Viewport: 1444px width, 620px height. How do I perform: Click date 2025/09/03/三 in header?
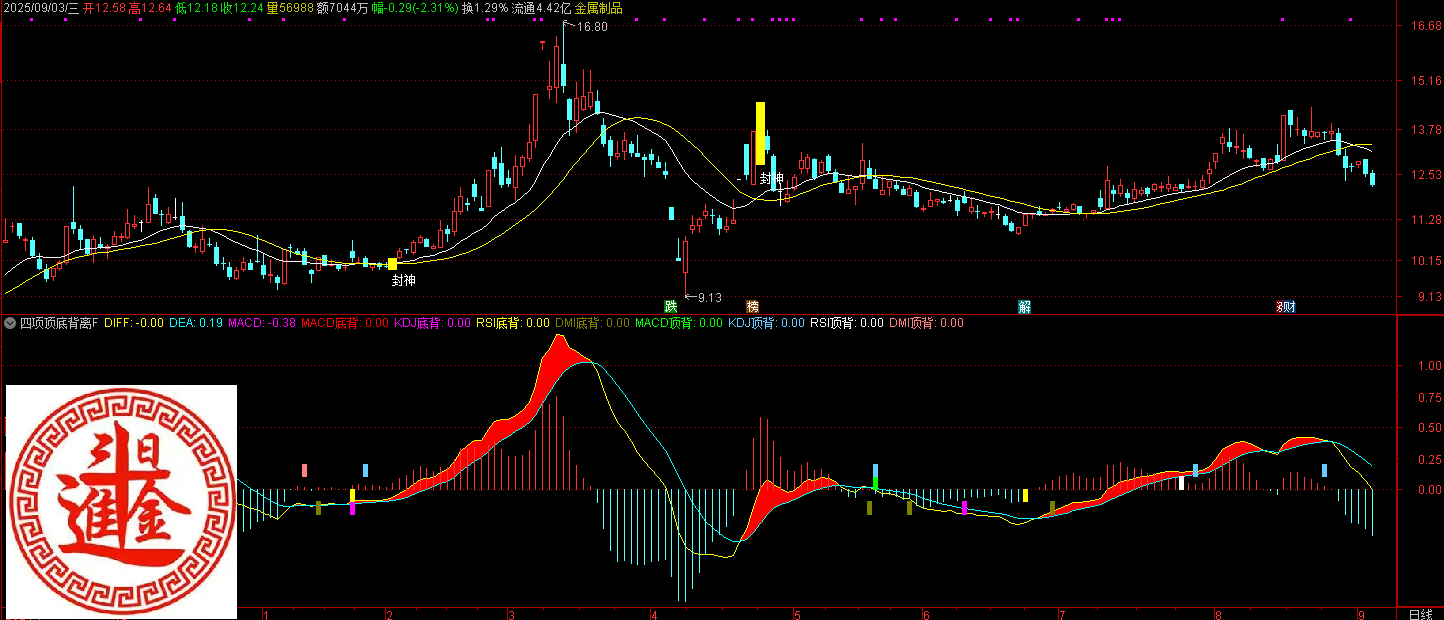[x=40, y=8]
